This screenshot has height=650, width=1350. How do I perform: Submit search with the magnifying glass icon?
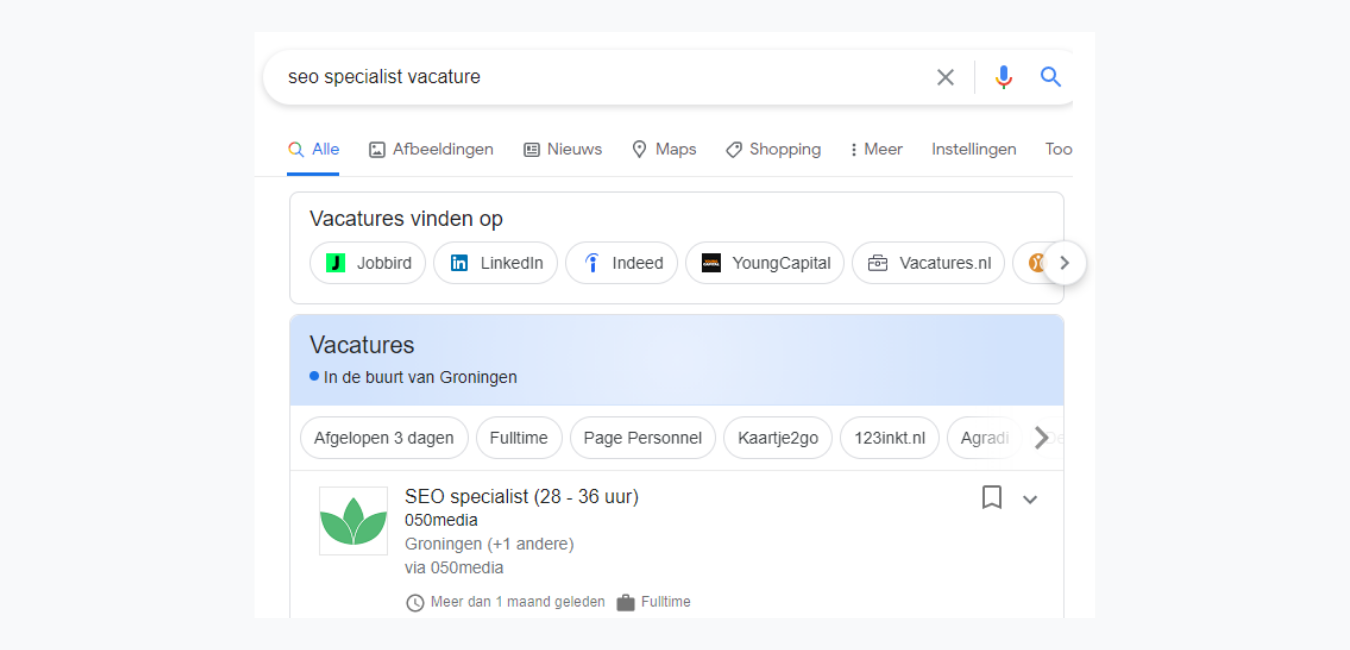1050,77
